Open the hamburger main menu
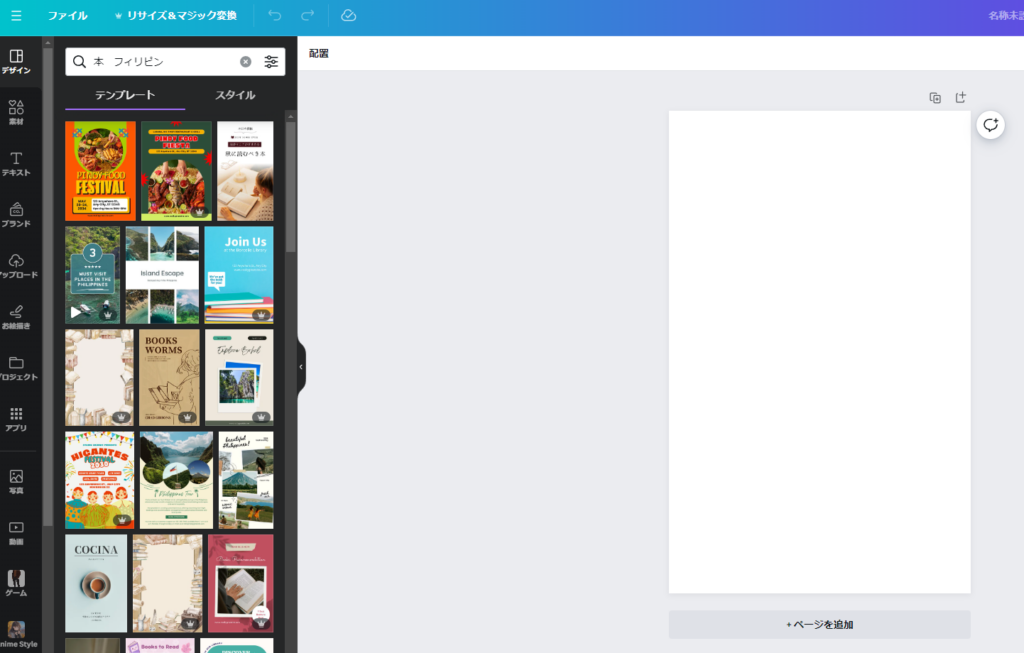 pos(16,16)
